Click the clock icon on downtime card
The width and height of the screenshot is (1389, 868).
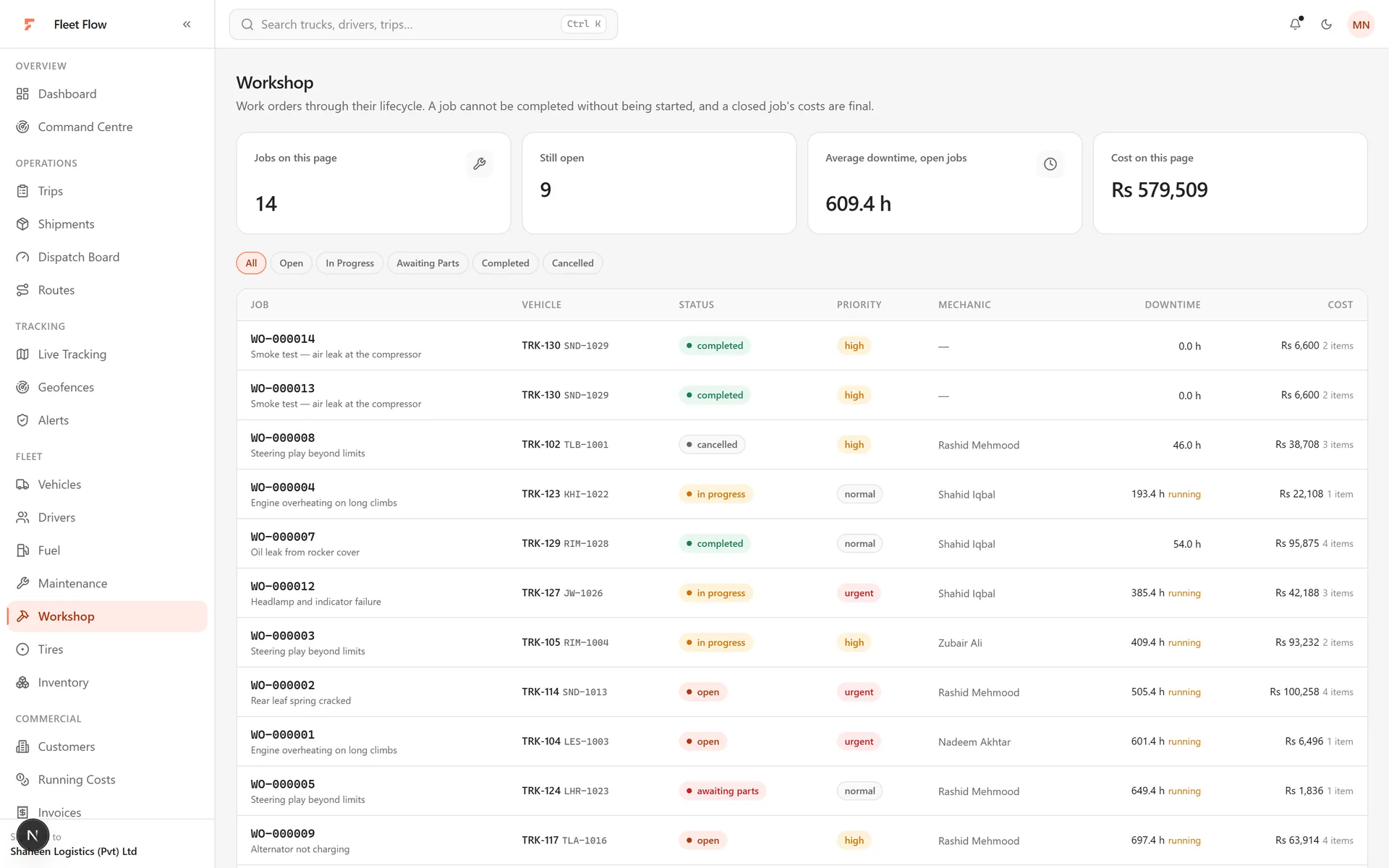(x=1050, y=164)
